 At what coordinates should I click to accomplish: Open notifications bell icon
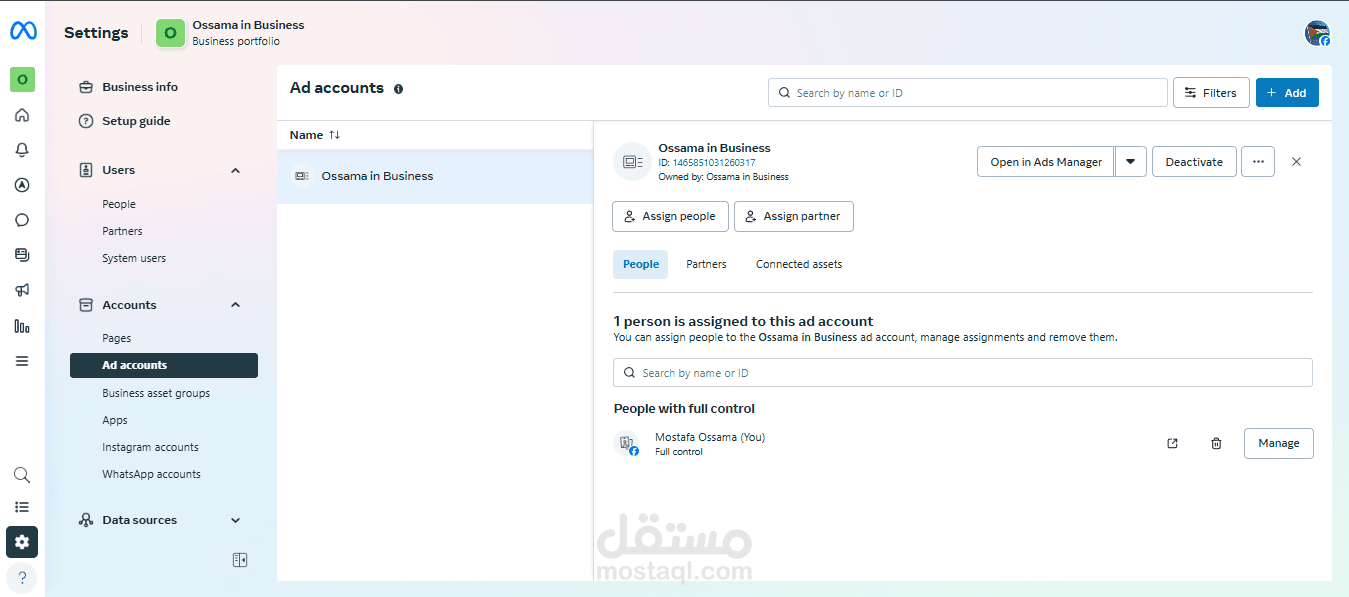(x=22, y=150)
